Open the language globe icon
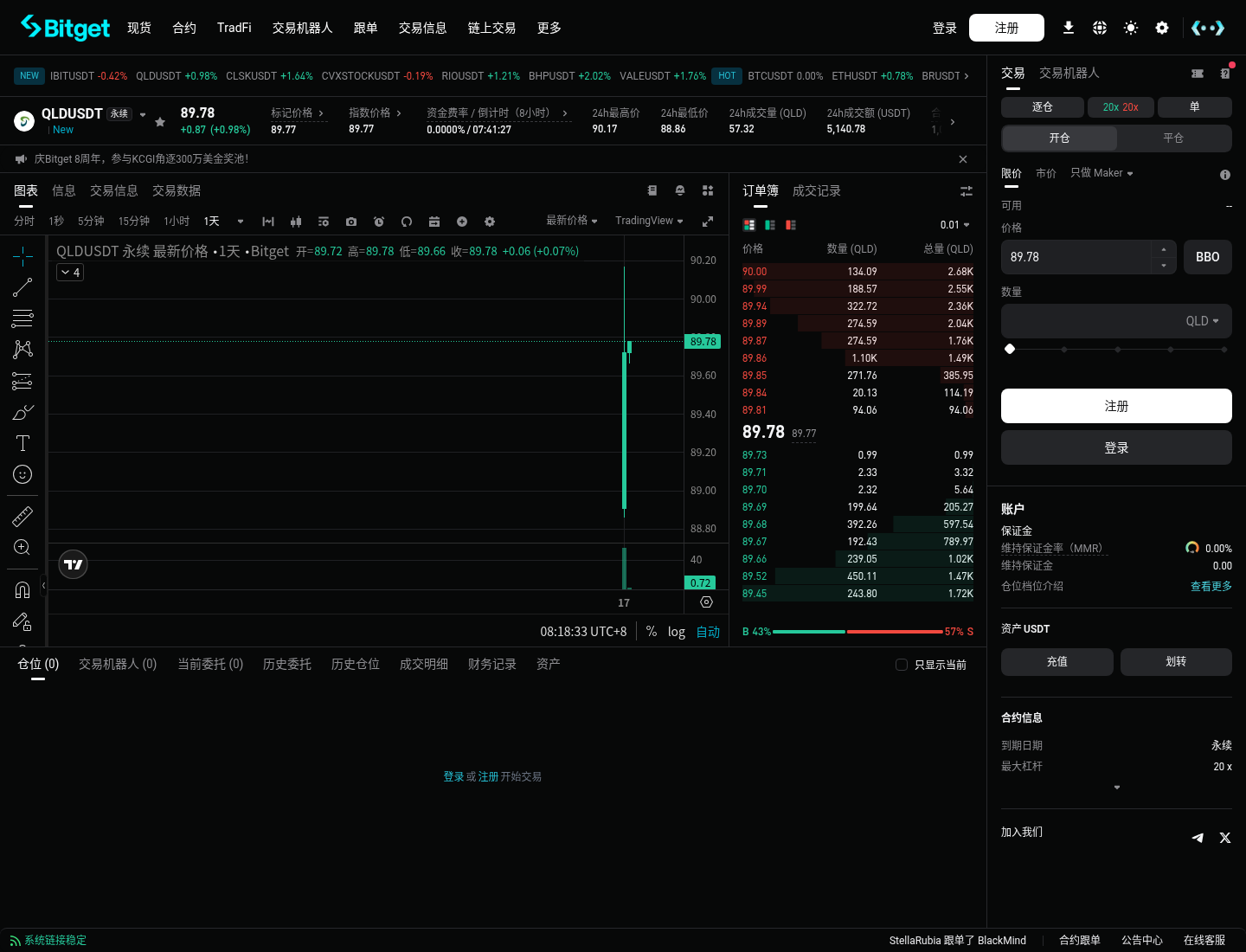Image resolution: width=1246 pixels, height=952 pixels. click(1100, 28)
